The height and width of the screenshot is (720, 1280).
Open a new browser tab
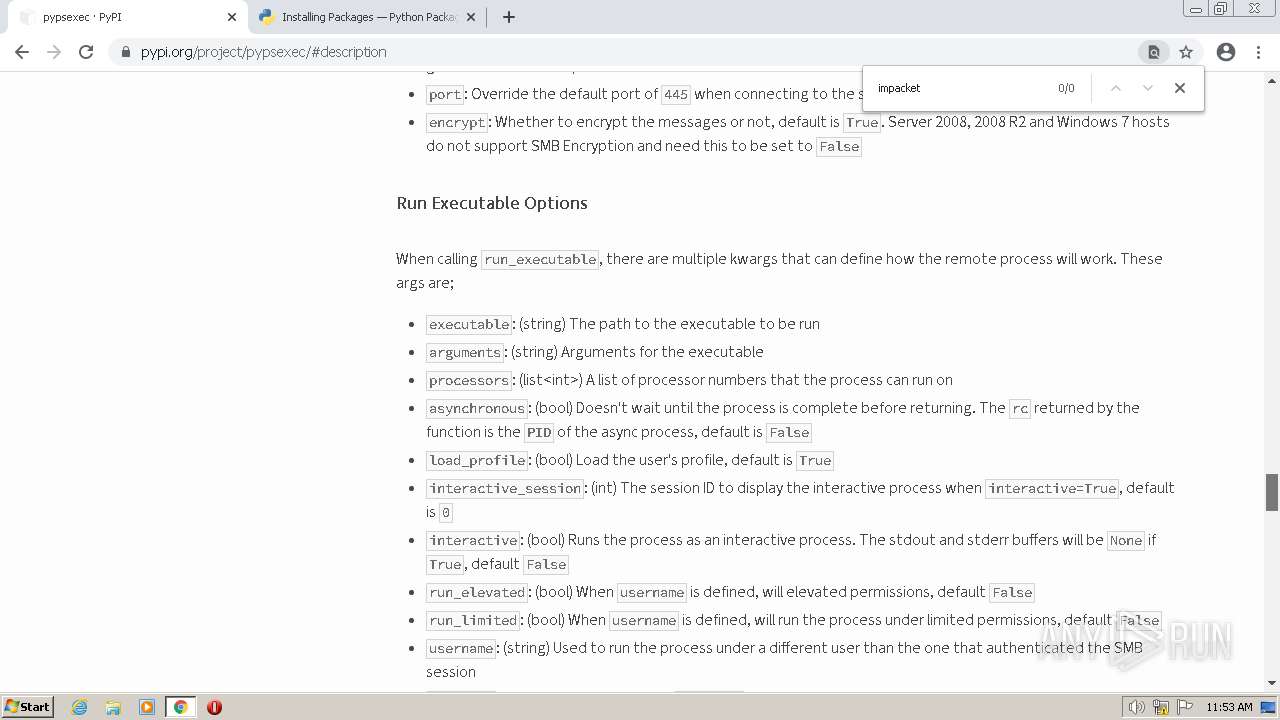(509, 17)
